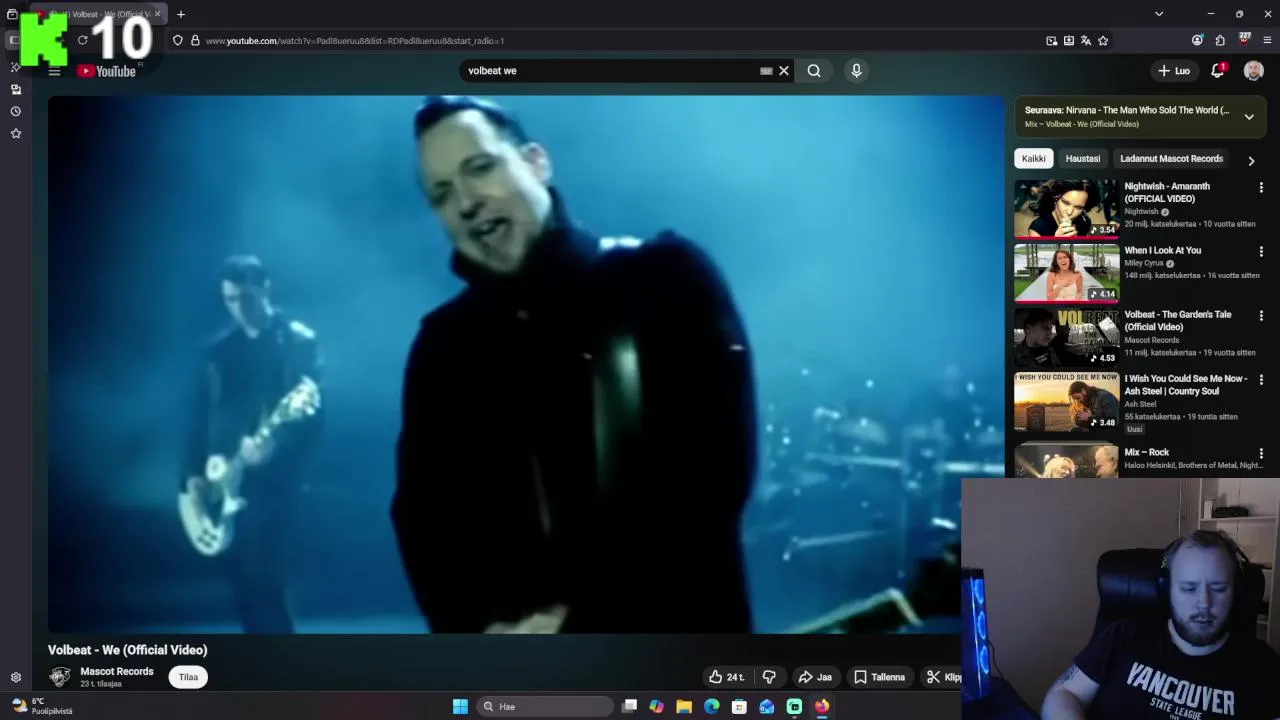Screen dimensions: 1280x720
Task: Click the ad blocker extension with 227 badge
Action: coord(1244,40)
